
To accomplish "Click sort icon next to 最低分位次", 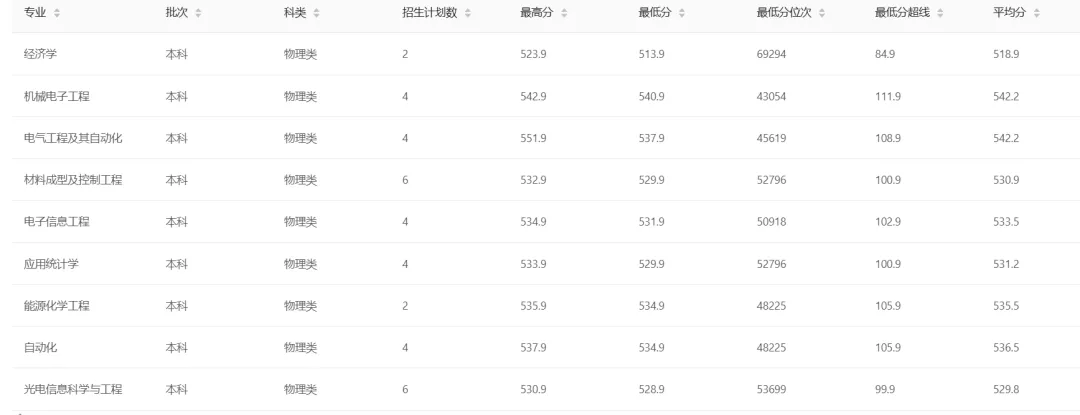I will click(x=823, y=12).
